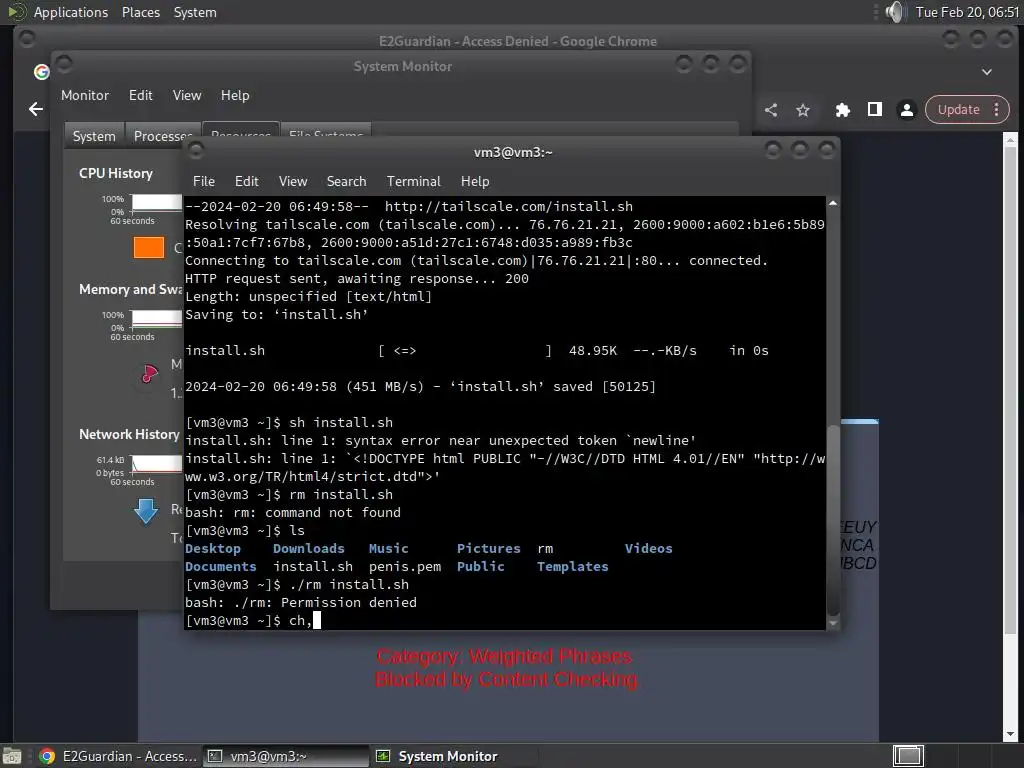
Task: Click 'Templates' directory name in terminal
Action: pyautogui.click(x=572, y=566)
